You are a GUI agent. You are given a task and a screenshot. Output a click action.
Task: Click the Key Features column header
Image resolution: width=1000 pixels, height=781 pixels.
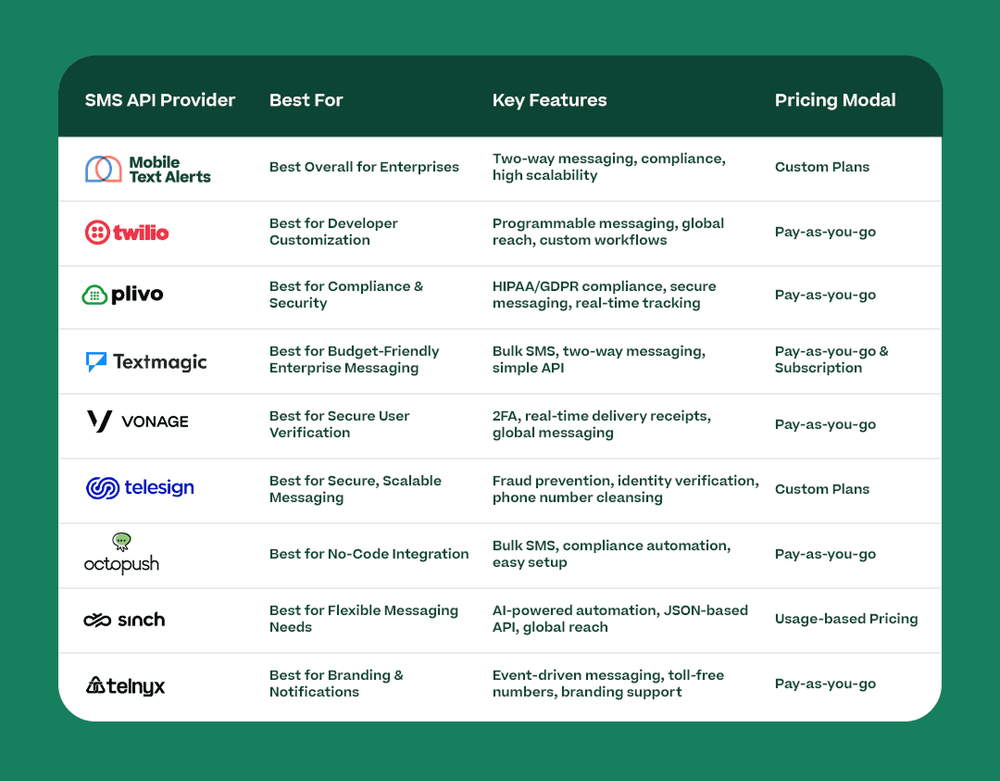pos(549,100)
